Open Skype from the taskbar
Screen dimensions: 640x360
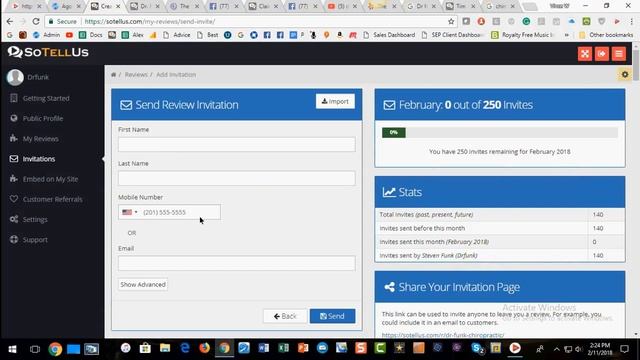477,348
